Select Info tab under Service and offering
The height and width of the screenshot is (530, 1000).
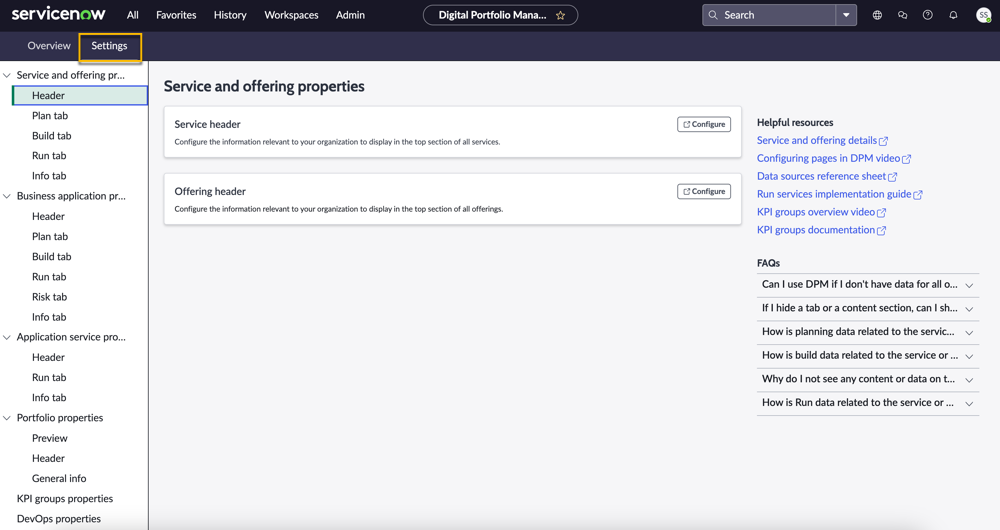pos(49,176)
